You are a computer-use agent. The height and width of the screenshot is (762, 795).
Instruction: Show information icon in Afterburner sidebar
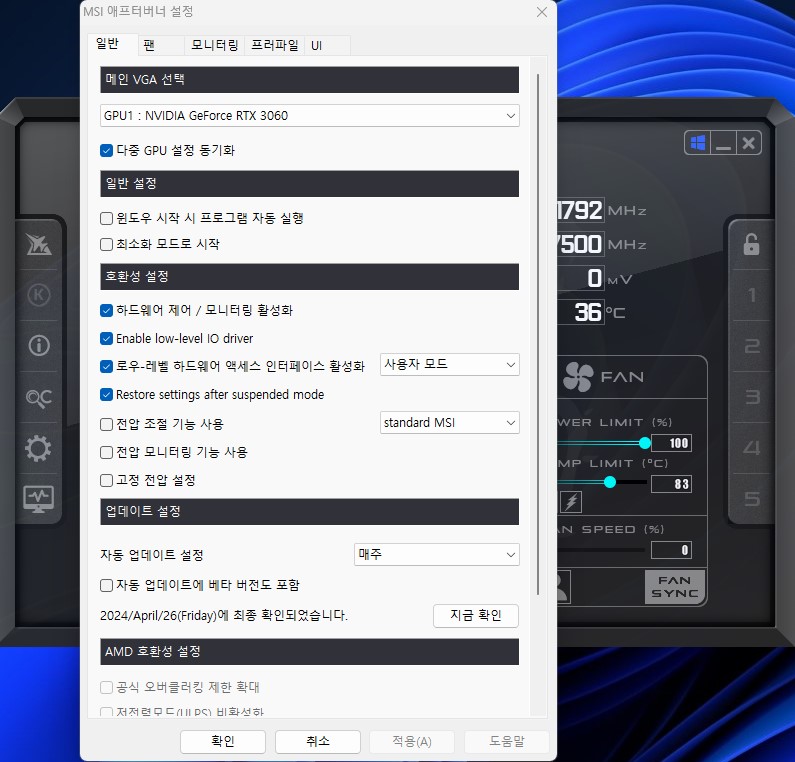(39, 346)
